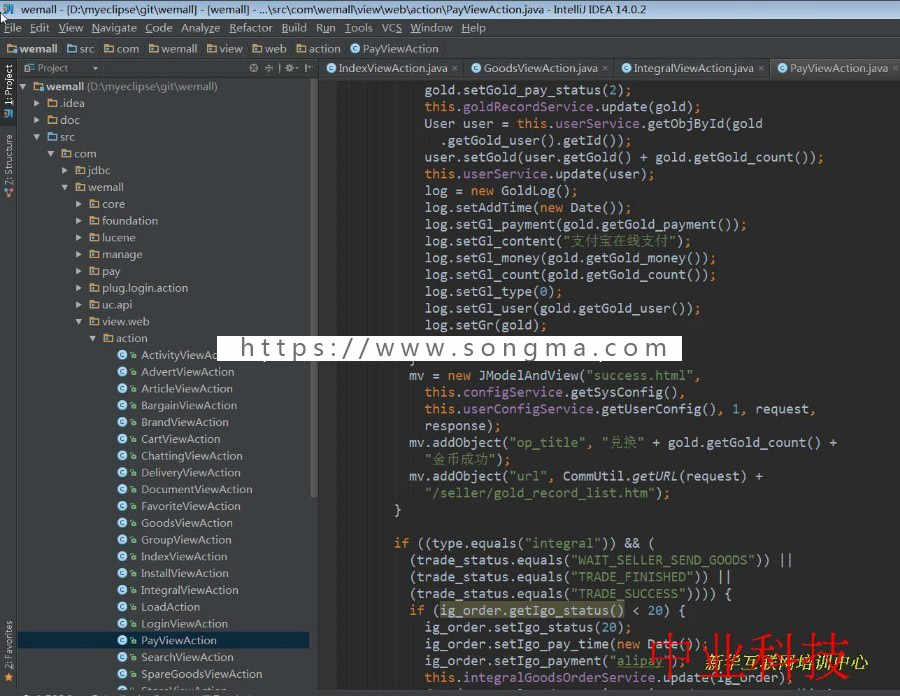Click the line log.setGr(gold); in editor

click(486, 325)
